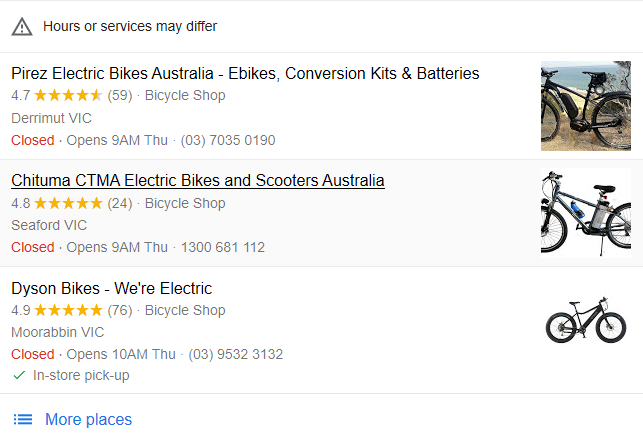Screen dimensions: 643x440
Task: Click the More places link
Action: [x=88, y=420]
